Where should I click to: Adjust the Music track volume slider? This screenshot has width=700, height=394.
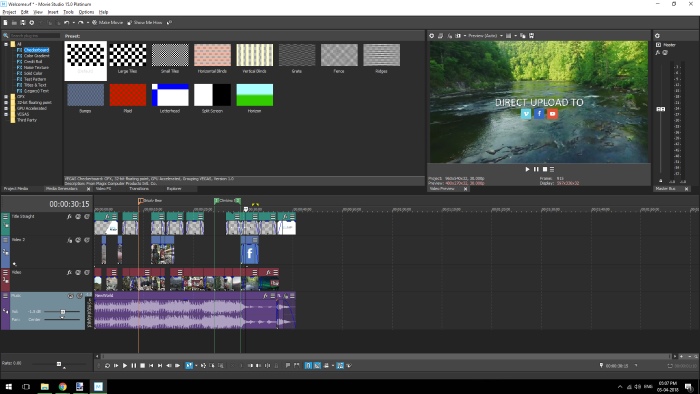pos(62,311)
